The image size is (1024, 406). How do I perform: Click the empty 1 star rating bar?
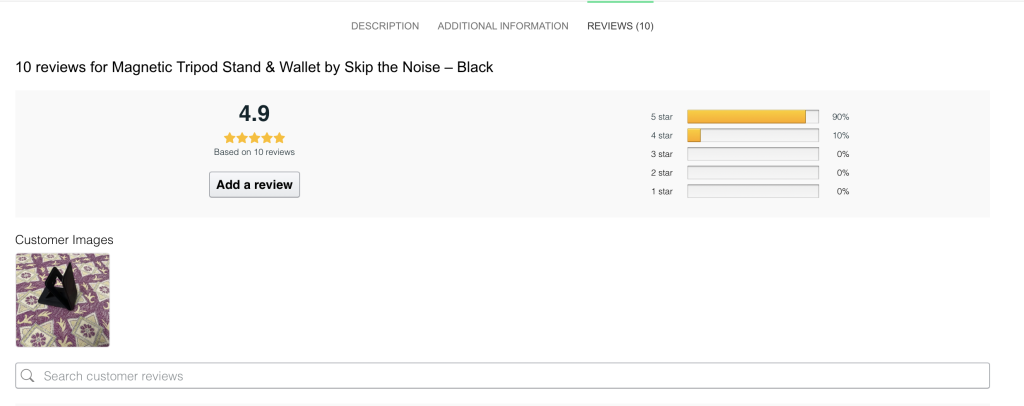tap(752, 191)
